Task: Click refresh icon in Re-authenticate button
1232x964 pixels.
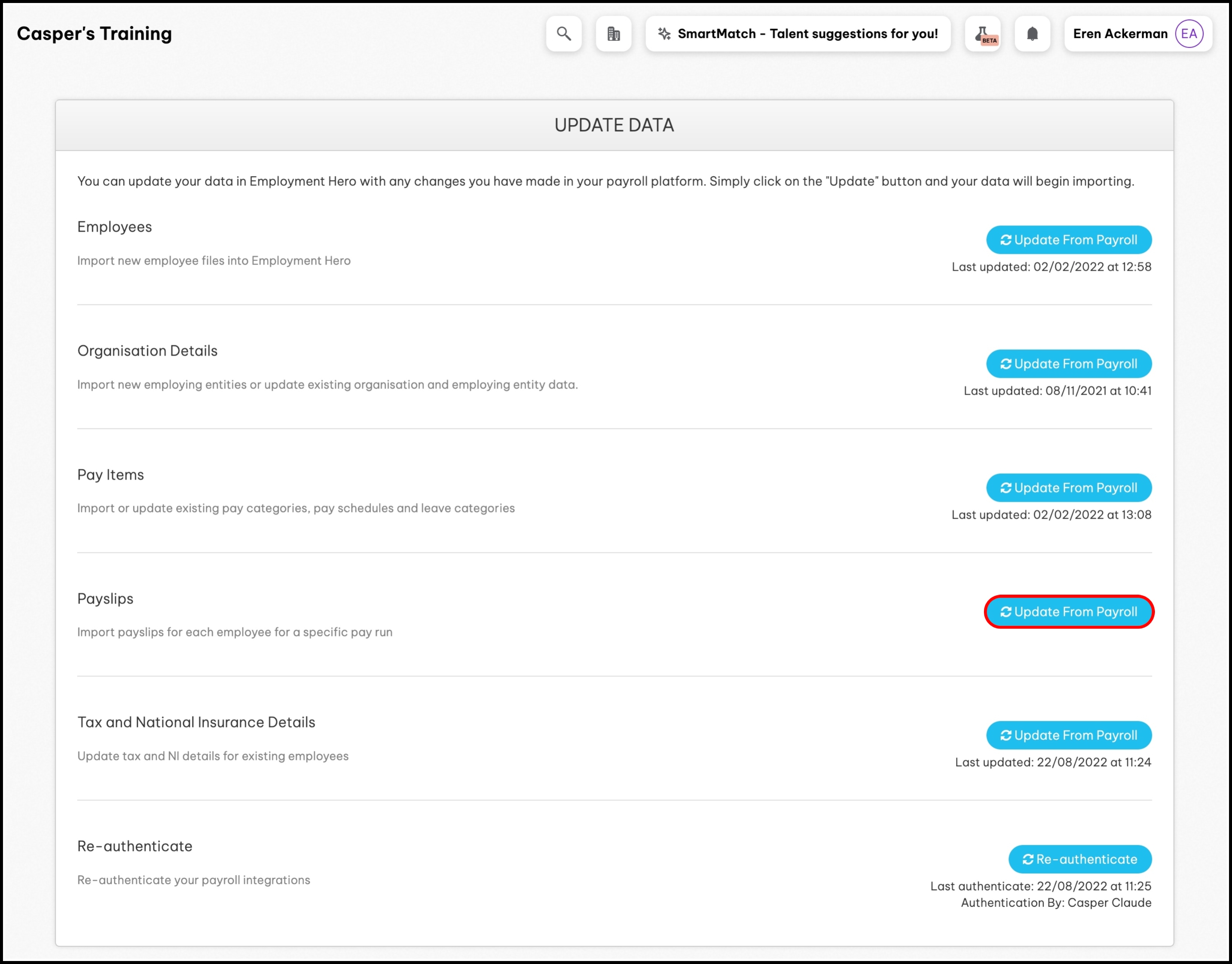Action: (1028, 859)
